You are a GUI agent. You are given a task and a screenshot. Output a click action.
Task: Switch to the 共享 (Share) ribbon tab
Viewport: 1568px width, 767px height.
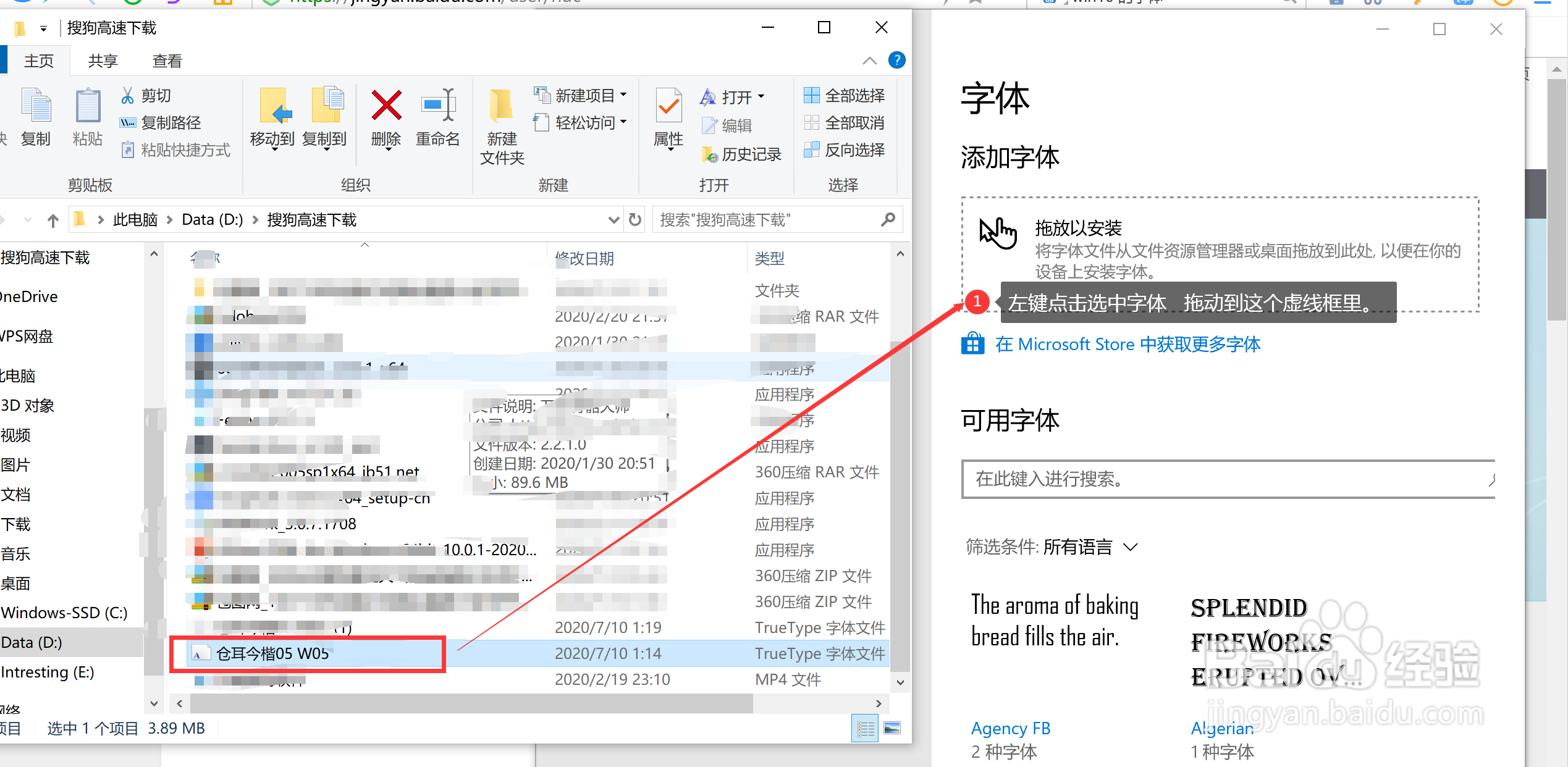(x=102, y=60)
